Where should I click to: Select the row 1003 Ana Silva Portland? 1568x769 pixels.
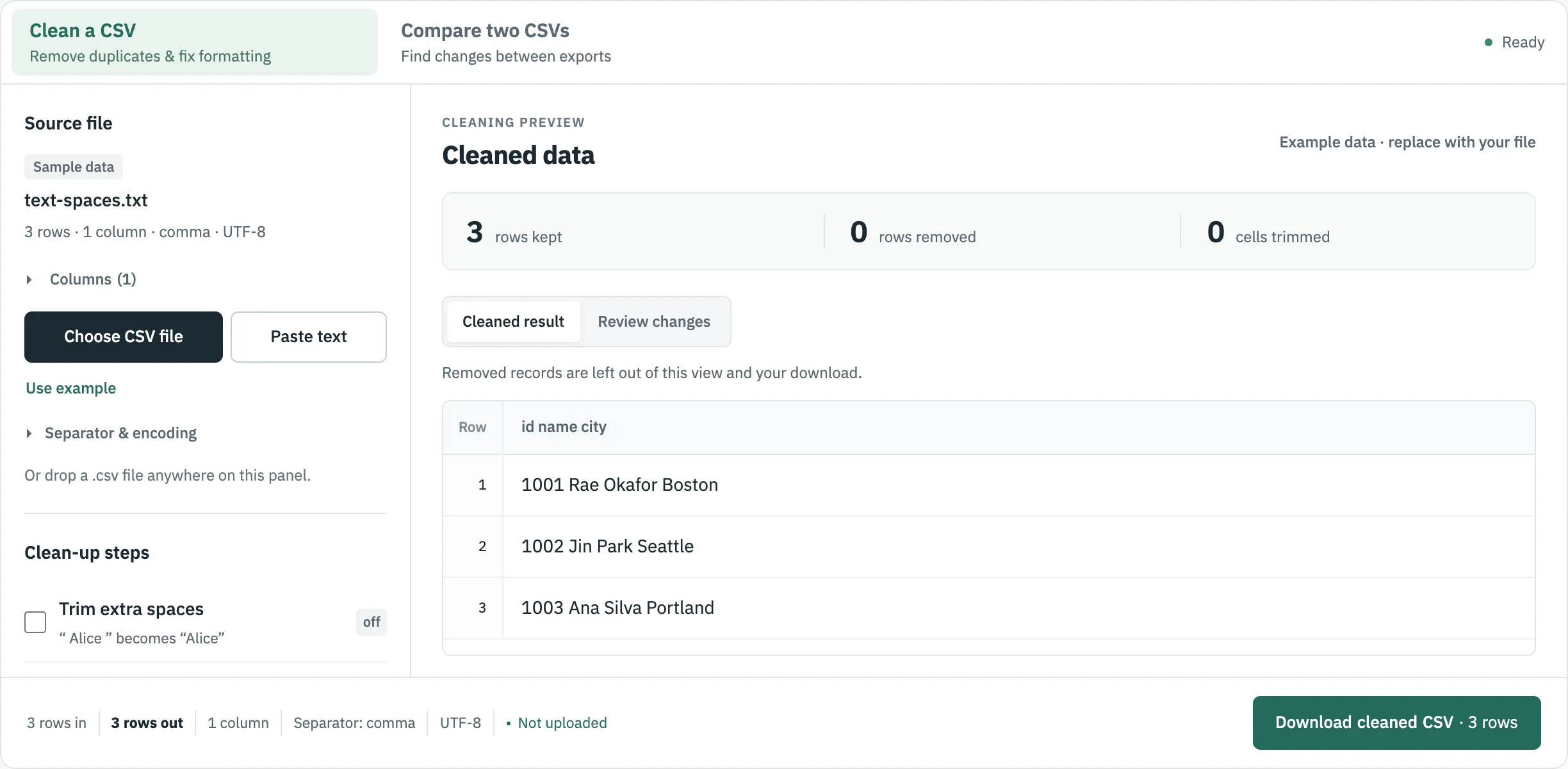pyautogui.click(x=989, y=608)
